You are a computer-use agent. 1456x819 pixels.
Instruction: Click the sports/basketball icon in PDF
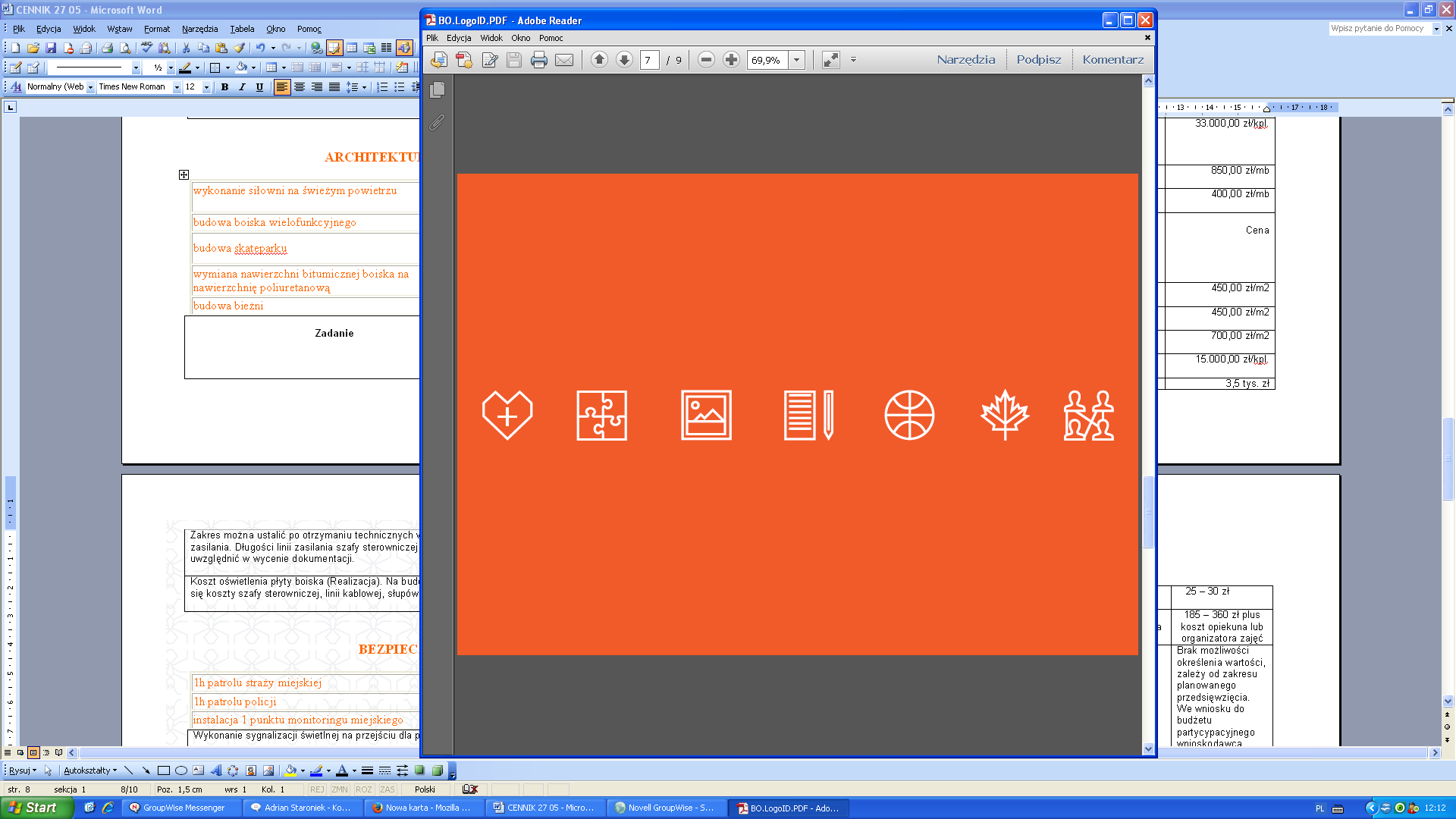coord(909,414)
